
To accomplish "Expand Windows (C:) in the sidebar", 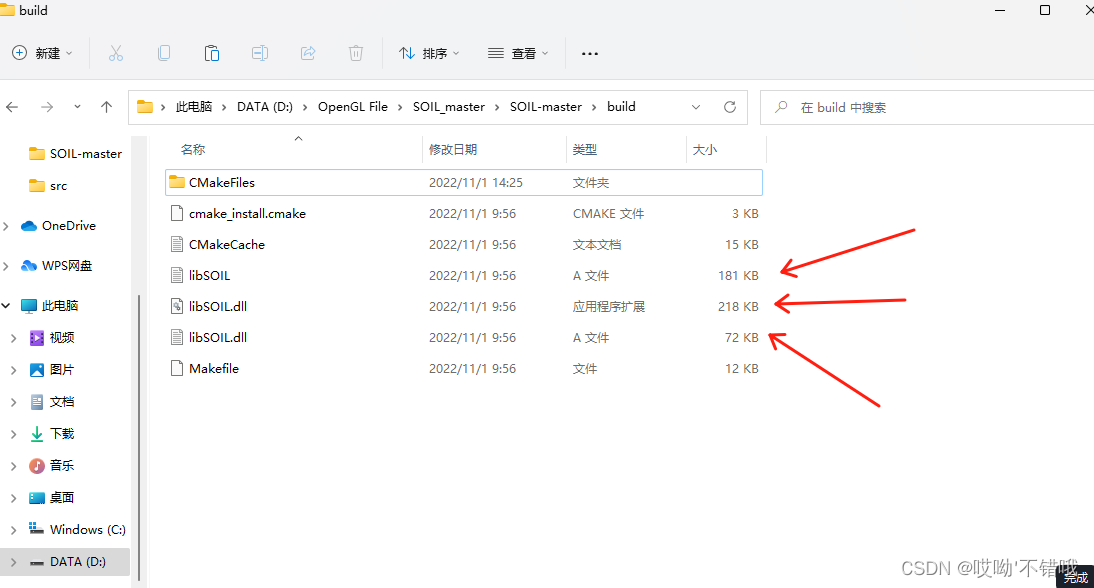I will [x=14, y=529].
